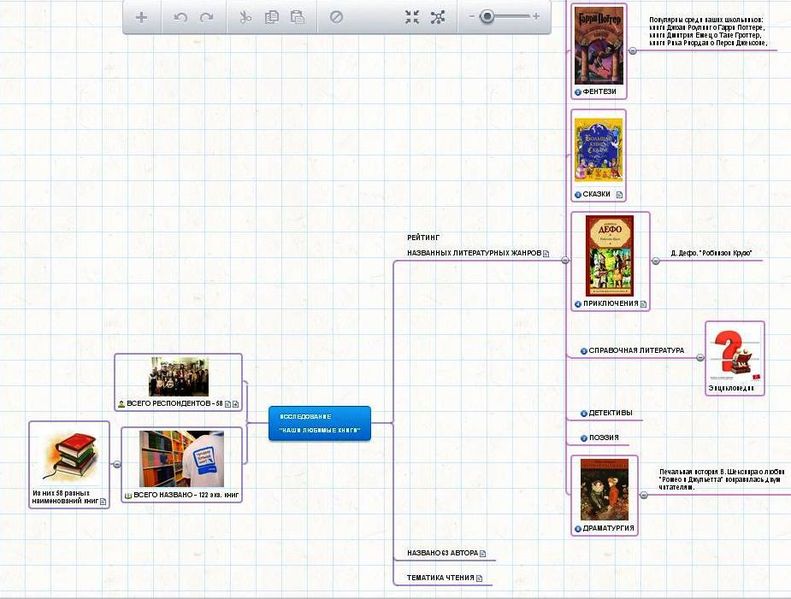Image resolution: width=791 pixels, height=599 pixels.
Task: Select the Shakespeare sad story note
Action: click(721, 479)
